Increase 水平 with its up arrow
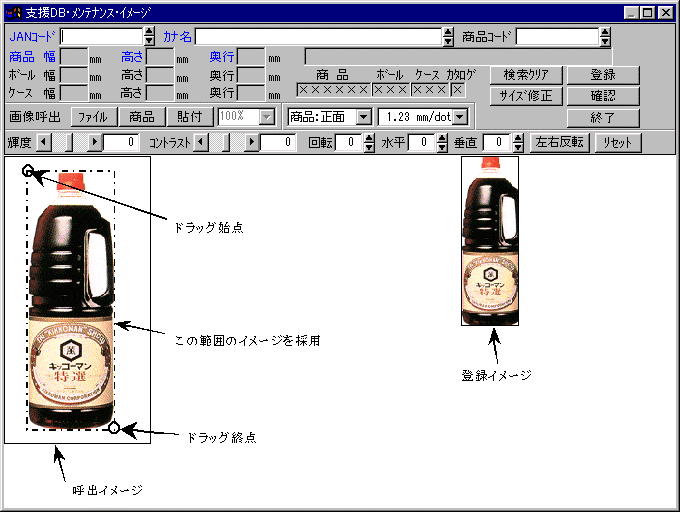 click(442, 138)
